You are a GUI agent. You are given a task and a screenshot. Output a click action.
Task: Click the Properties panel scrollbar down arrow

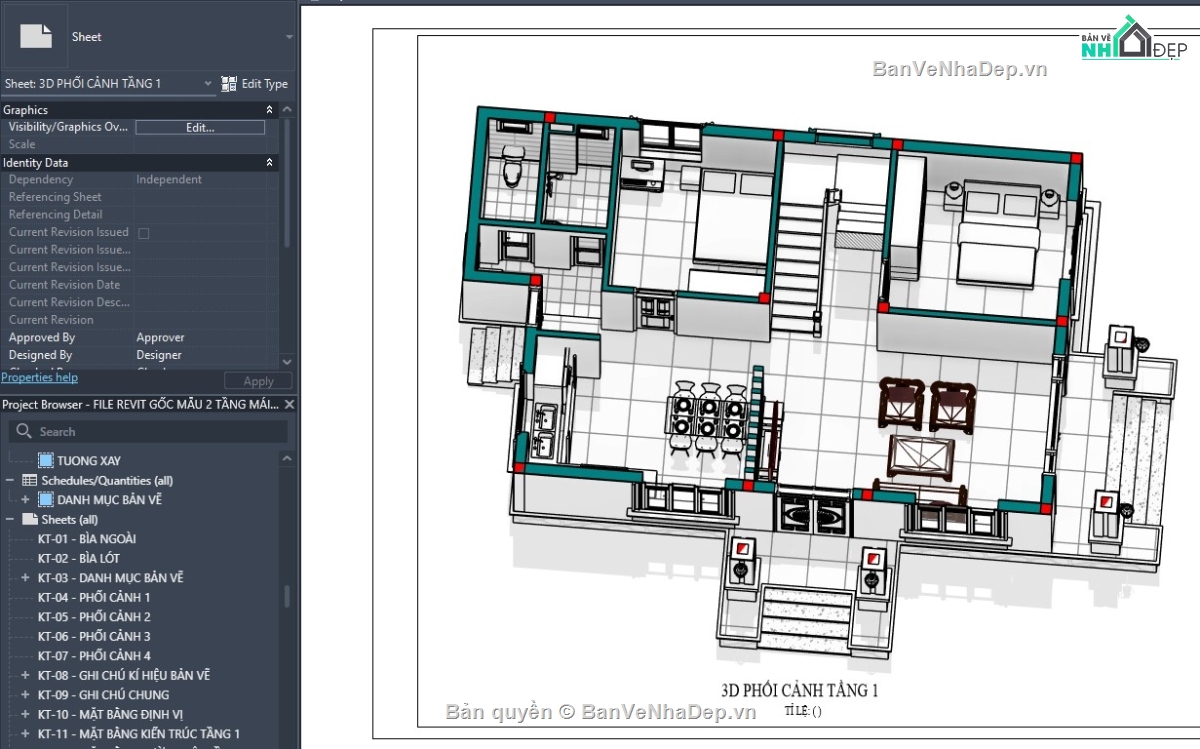pyautogui.click(x=287, y=361)
